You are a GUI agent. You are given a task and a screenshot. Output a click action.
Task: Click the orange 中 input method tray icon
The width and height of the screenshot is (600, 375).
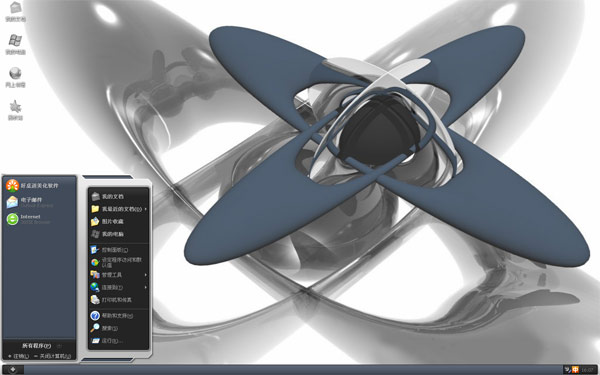[575, 370]
